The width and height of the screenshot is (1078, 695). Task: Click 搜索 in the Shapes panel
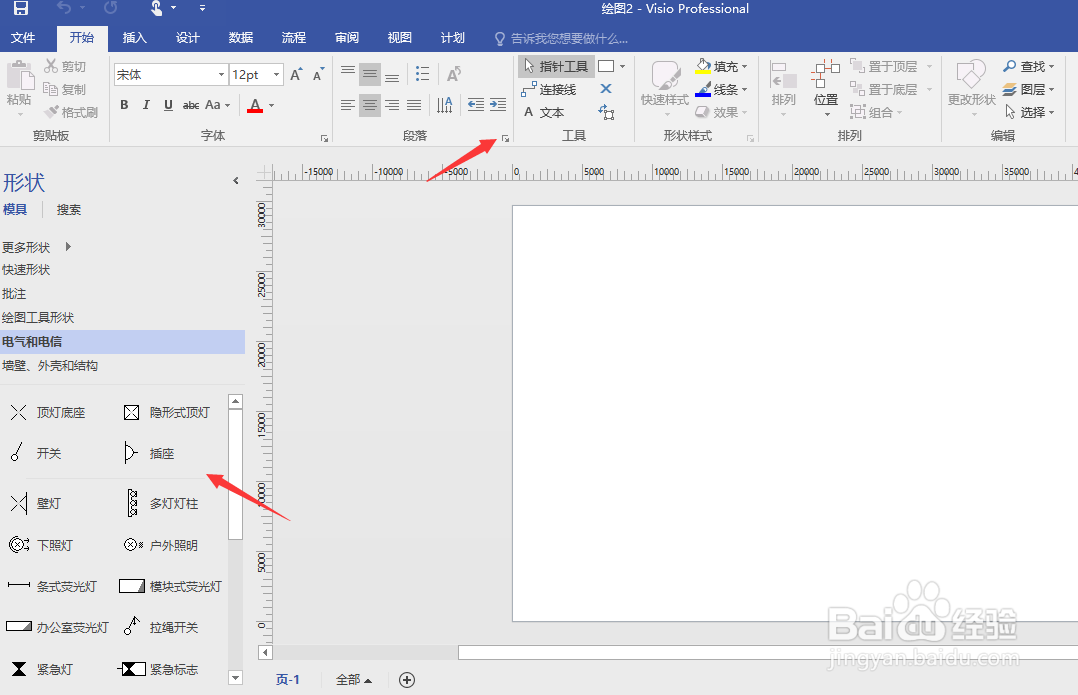pos(68,209)
